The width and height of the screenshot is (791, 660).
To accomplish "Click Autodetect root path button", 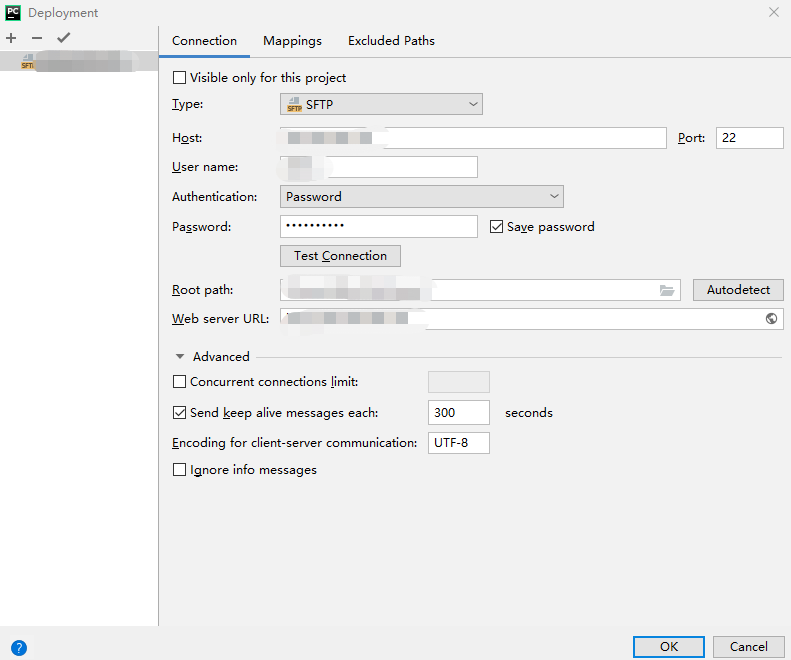I will pos(738,290).
